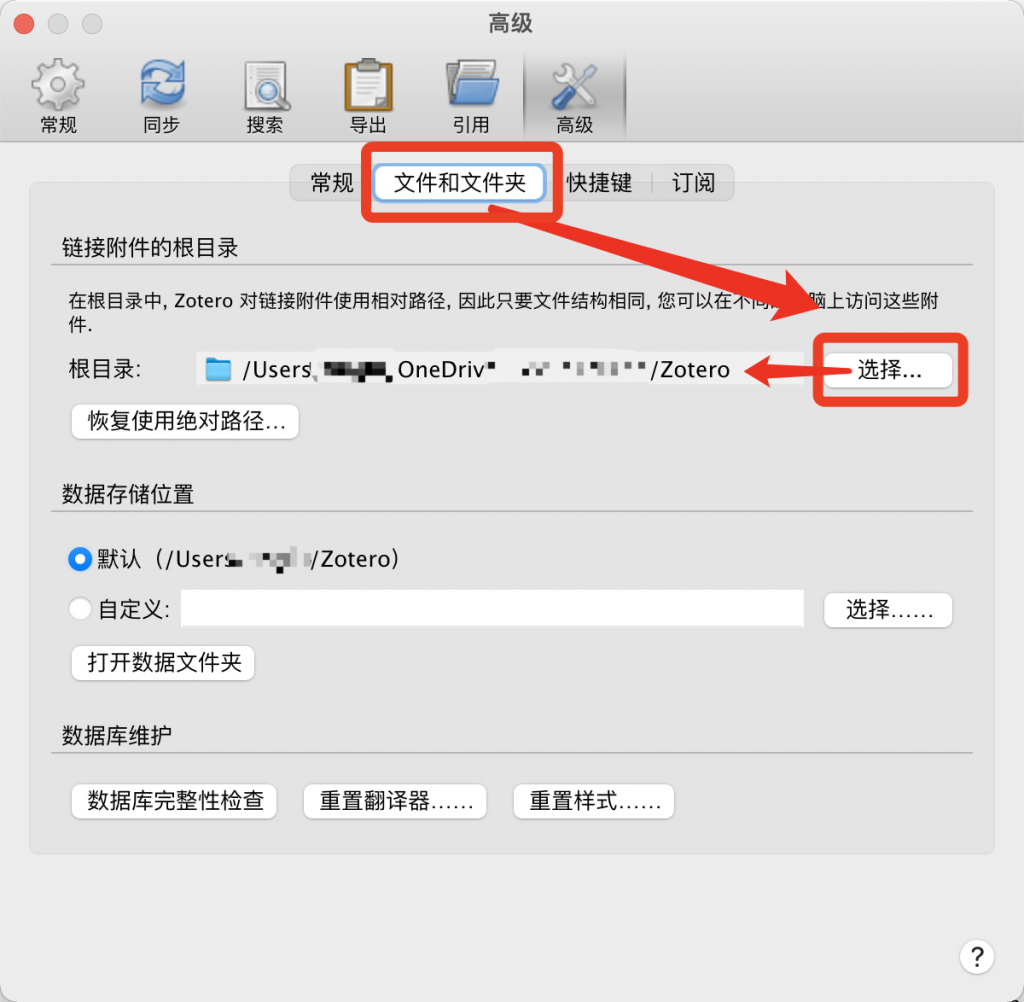Click 选择... button for root directory
The height and width of the screenshot is (1002, 1024).
click(x=888, y=370)
